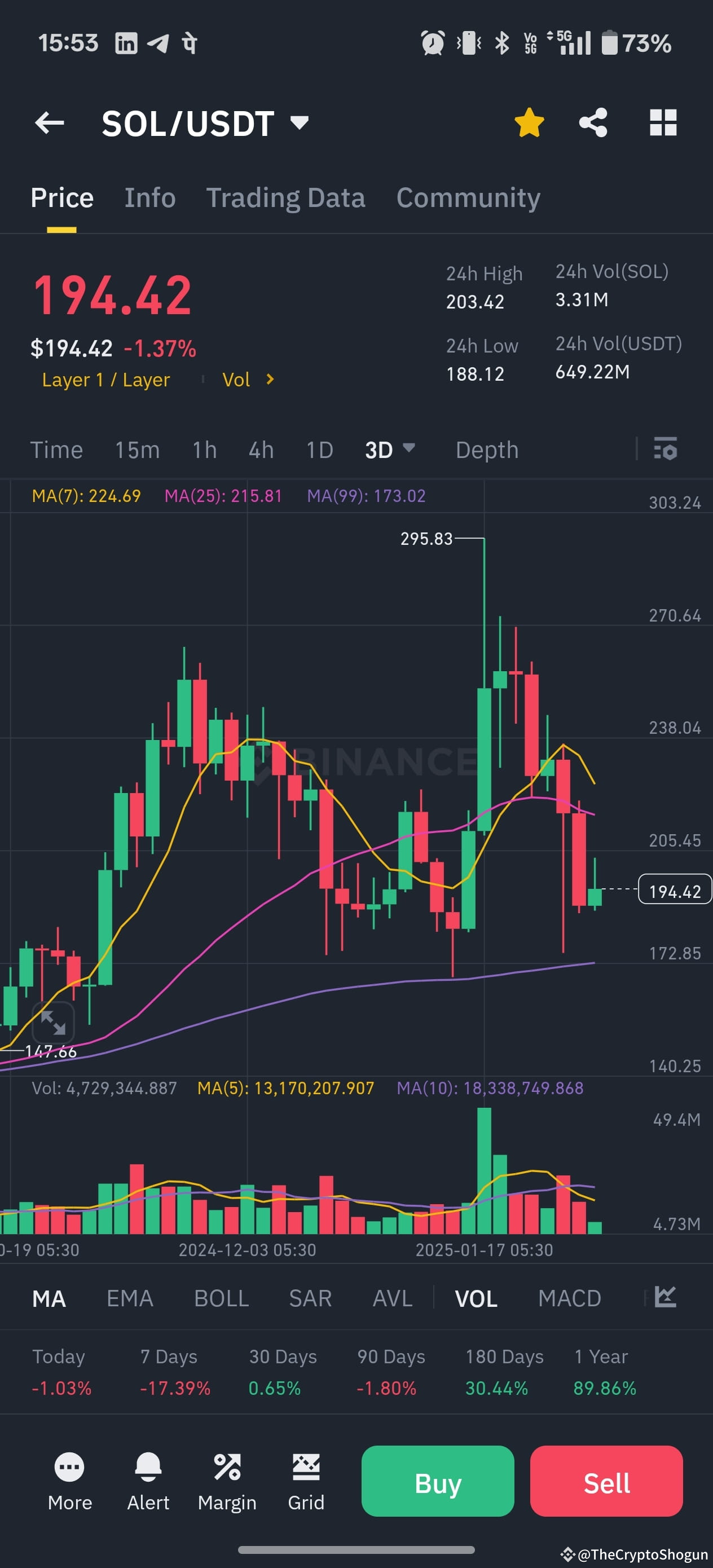Screen dimensions: 713x1568
Task: Tap the 24h Vol(USDT) value 649.22M
Action: tap(592, 371)
